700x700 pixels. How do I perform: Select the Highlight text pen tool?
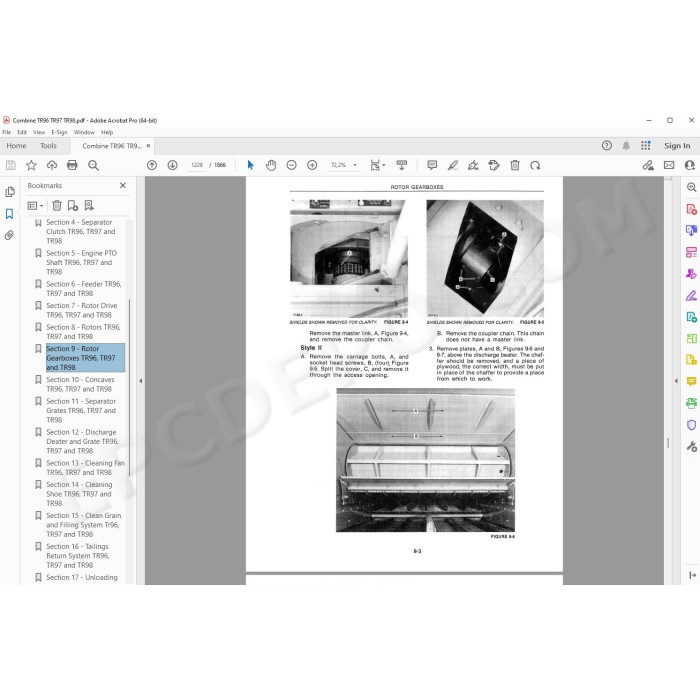click(453, 165)
